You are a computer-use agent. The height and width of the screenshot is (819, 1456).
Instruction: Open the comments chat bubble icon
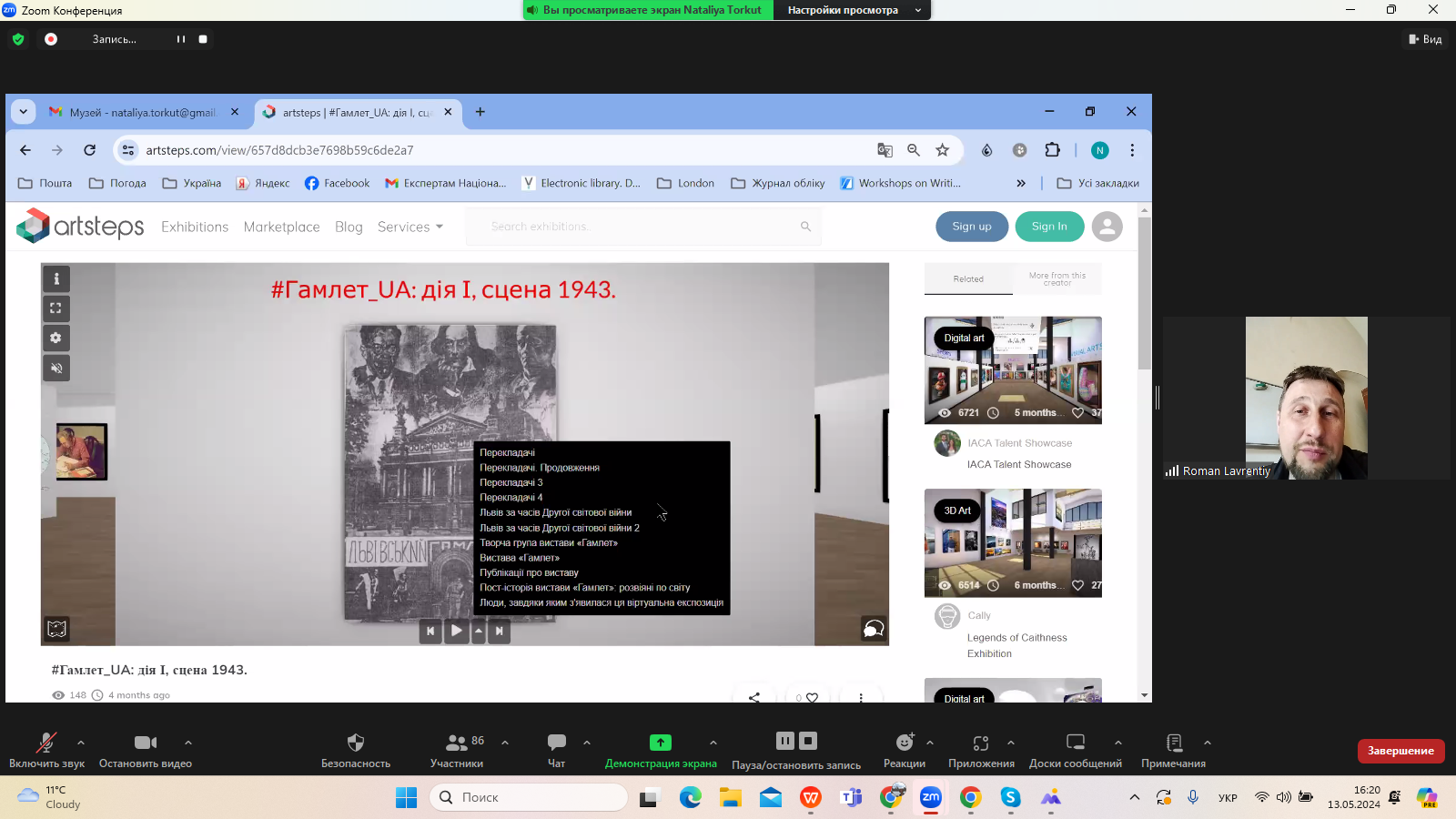pyautogui.click(x=873, y=629)
